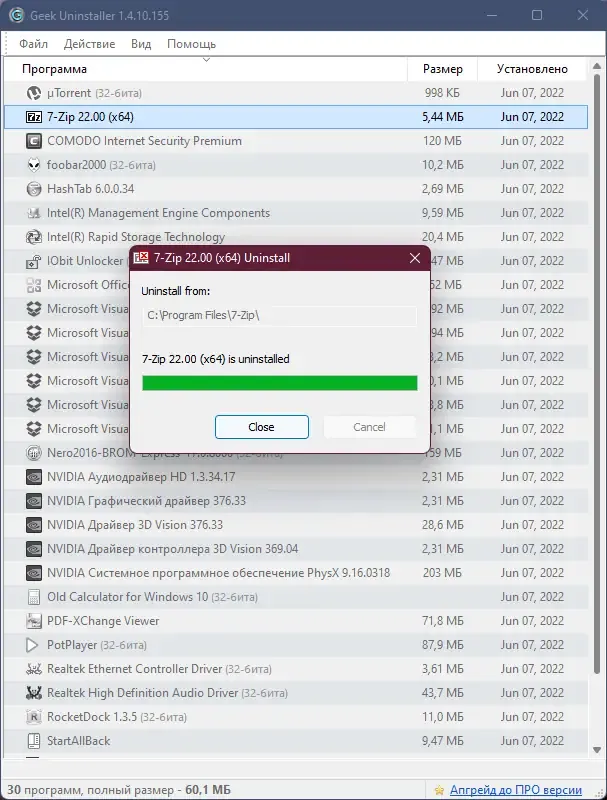607x800 pixels.
Task: Click the green uninstall progress bar
Action: [280, 383]
